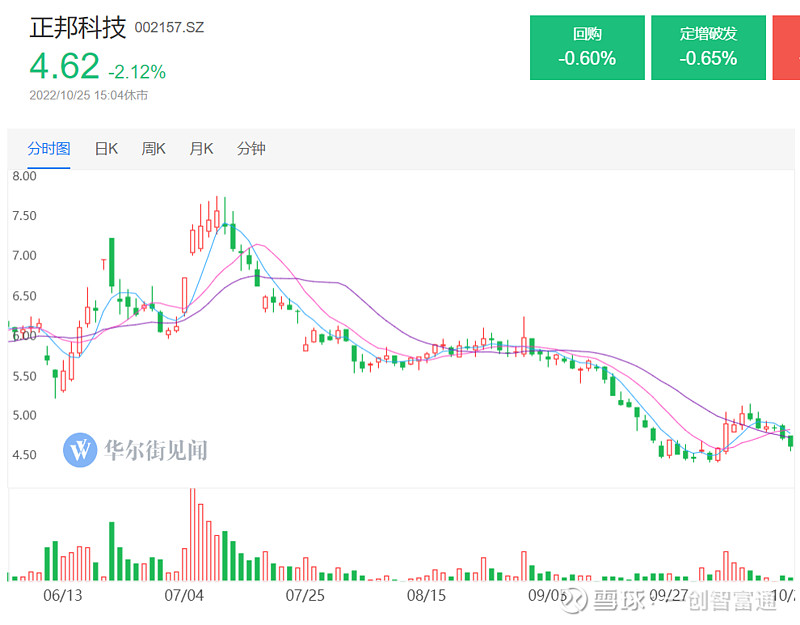Click the green 回购 -0.60% button
This screenshot has height=625, width=800.
click(587, 47)
